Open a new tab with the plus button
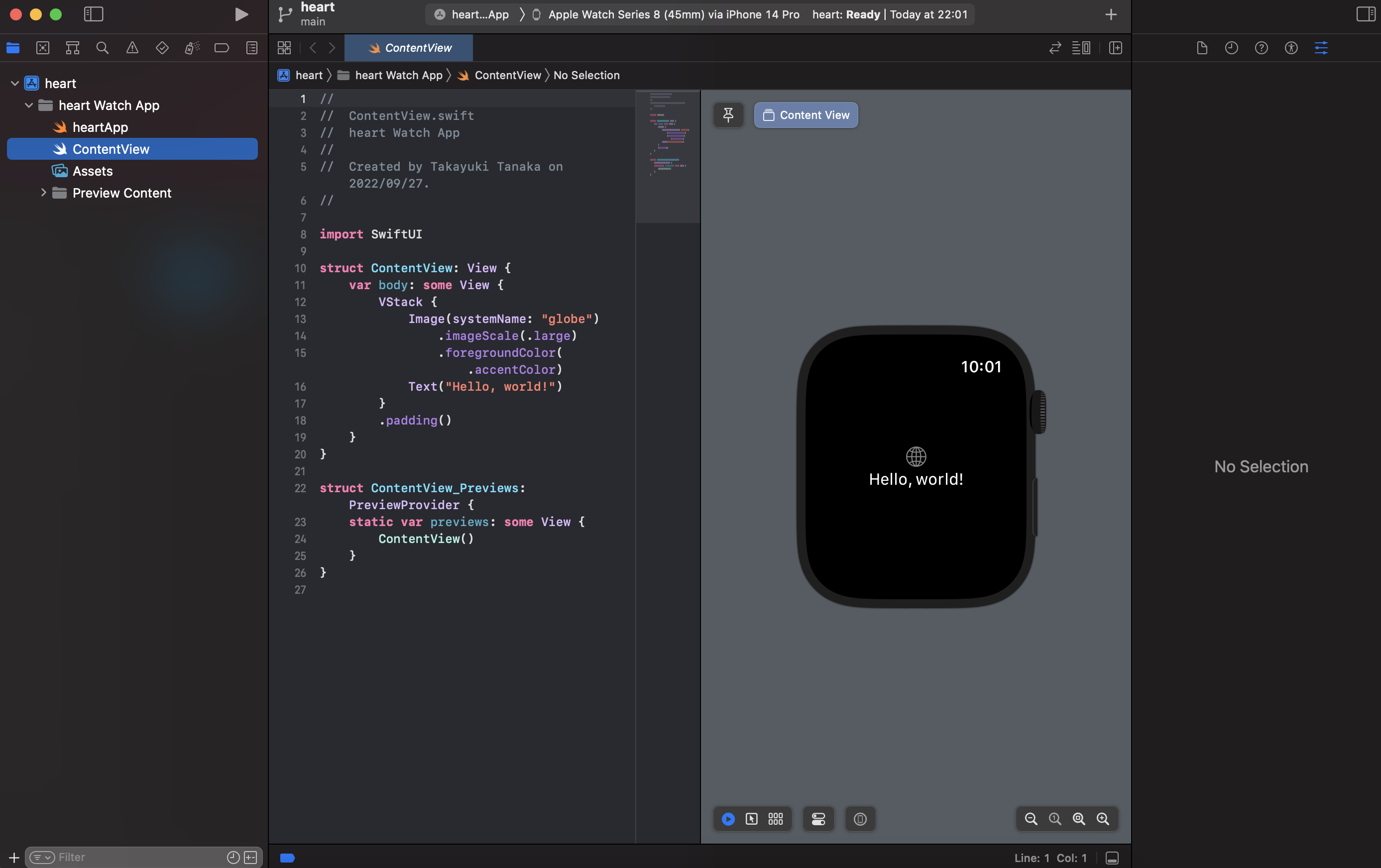 tap(1111, 14)
